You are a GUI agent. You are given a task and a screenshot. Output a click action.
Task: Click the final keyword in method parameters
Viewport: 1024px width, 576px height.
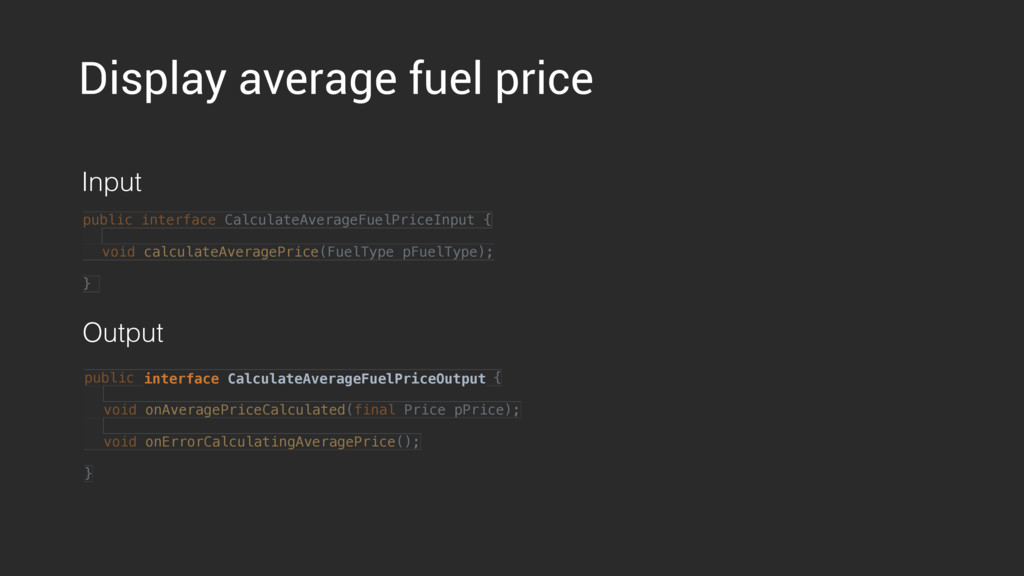pyautogui.click(x=375, y=410)
